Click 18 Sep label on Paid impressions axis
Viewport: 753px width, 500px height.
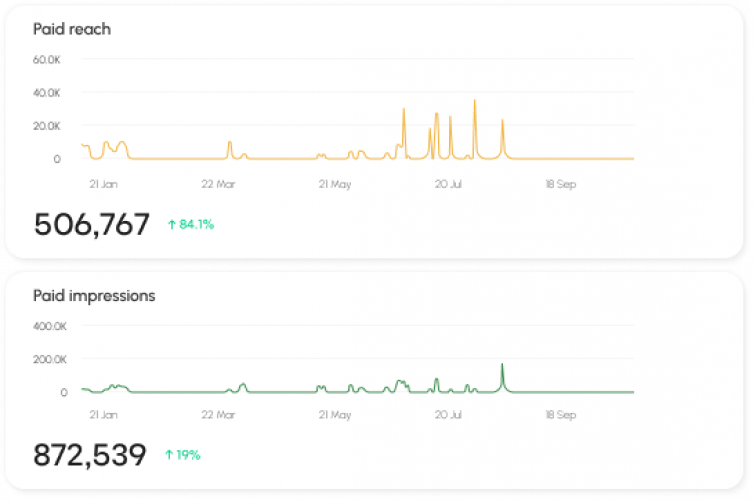click(x=561, y=415)
